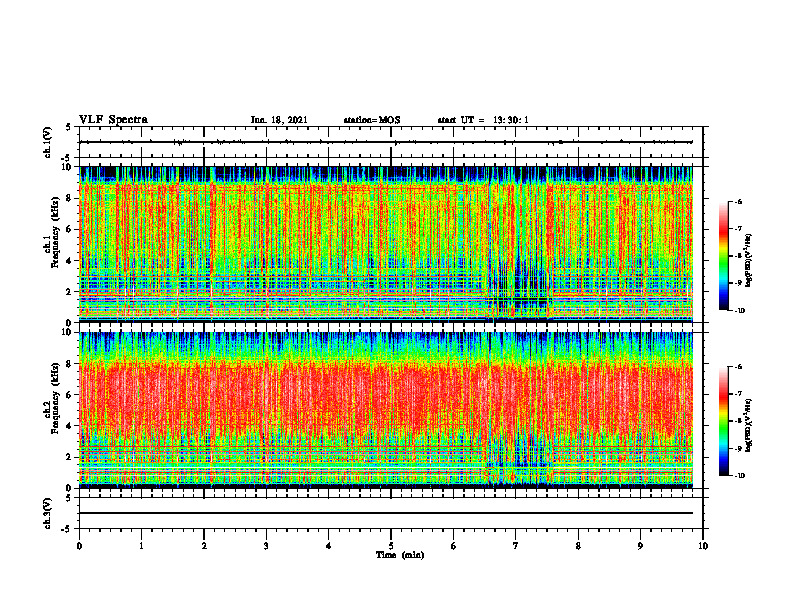The image size is (792, 612).
Task: Click the "5" tick on the ch.1(V) axis
Action: point(68,127)
